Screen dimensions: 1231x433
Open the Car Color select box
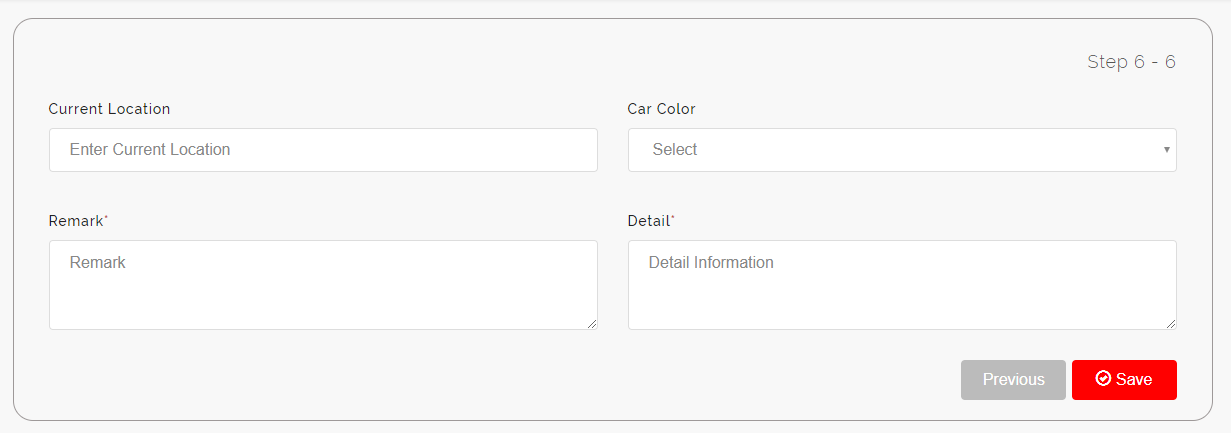tap(902, 150)
